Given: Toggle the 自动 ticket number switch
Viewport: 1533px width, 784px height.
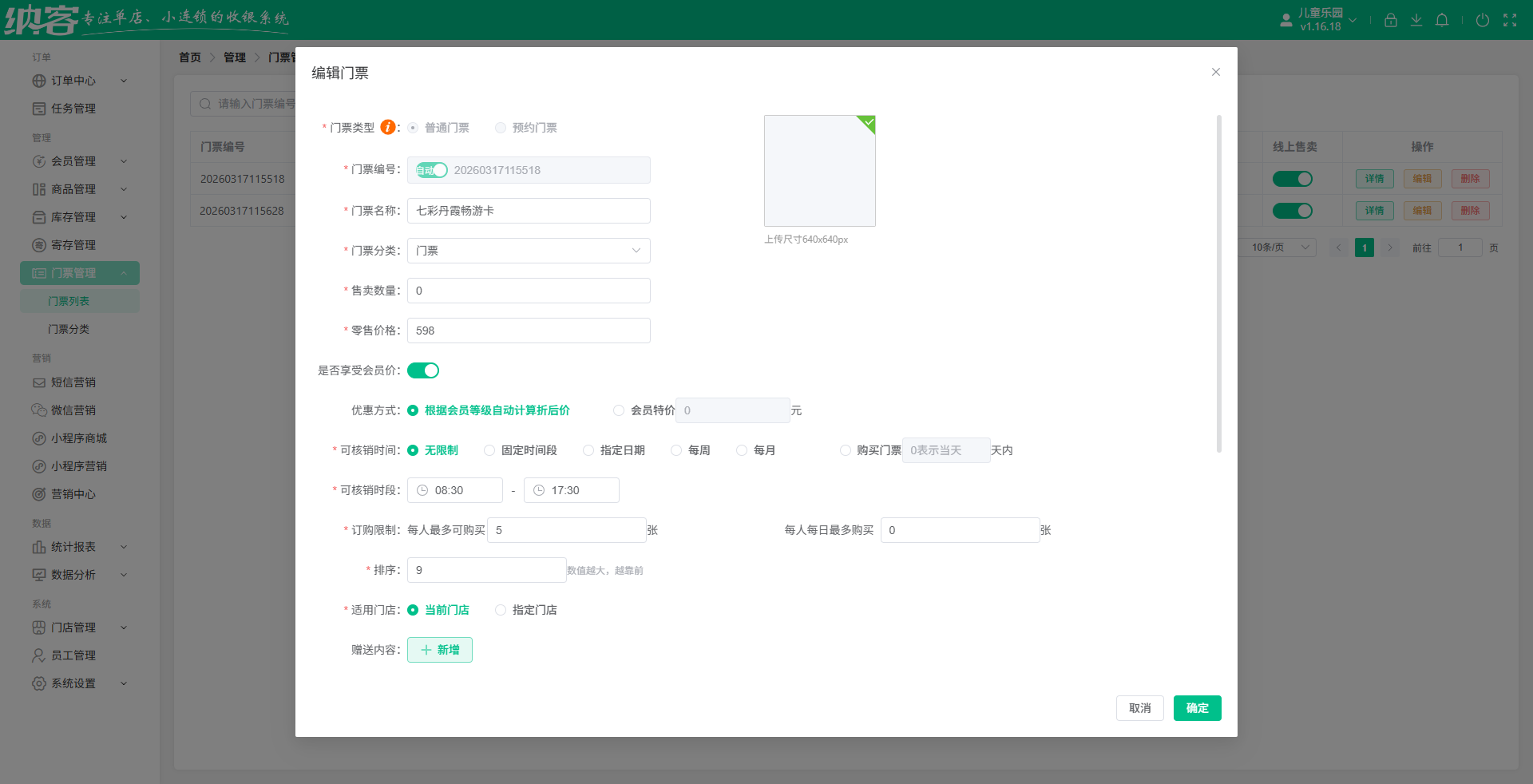Looking at the screenshot, I should tap(431, 170).
